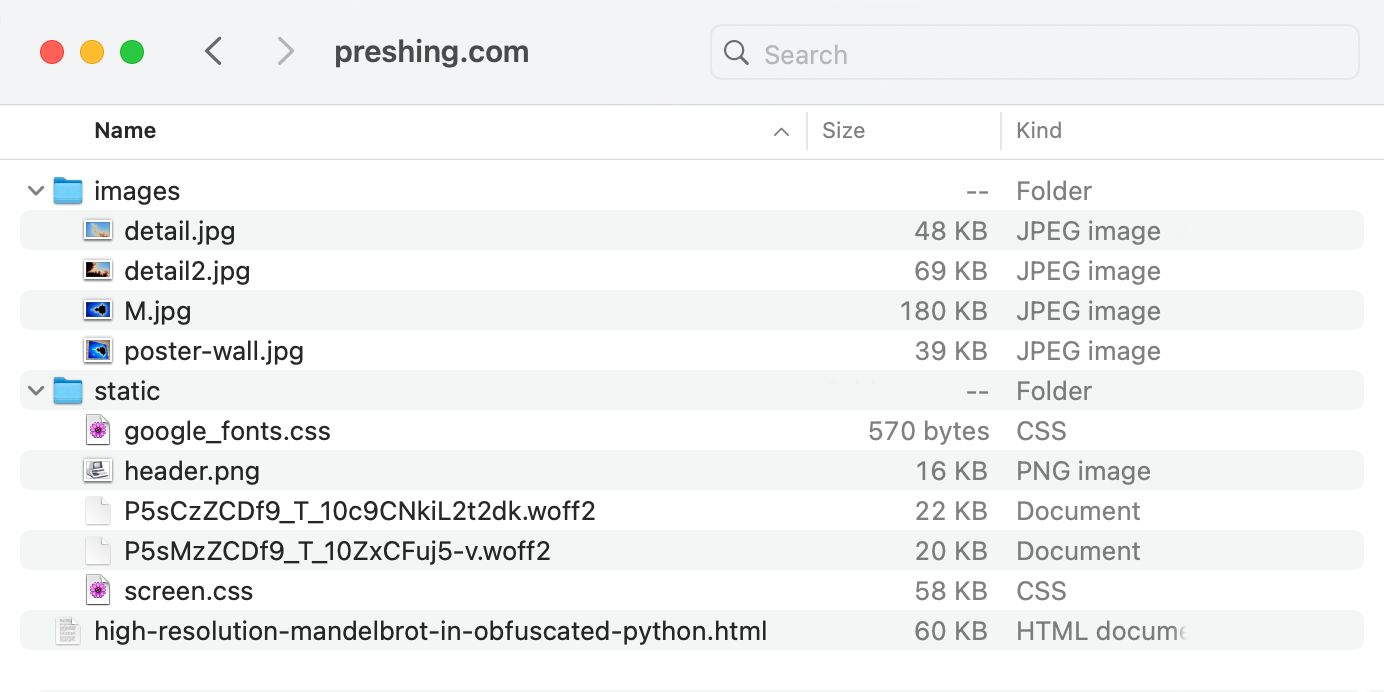Viewport: 1384px width, 692px height.
Task: Sort files by Kind column header
Action: click(x=1039, y=131)
